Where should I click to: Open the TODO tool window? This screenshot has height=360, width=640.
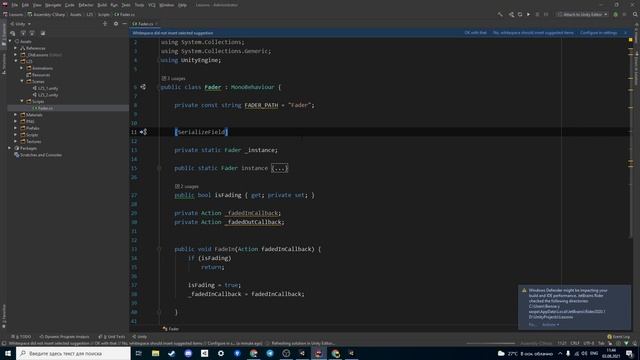pyautogui.click(x=22, y=337)
